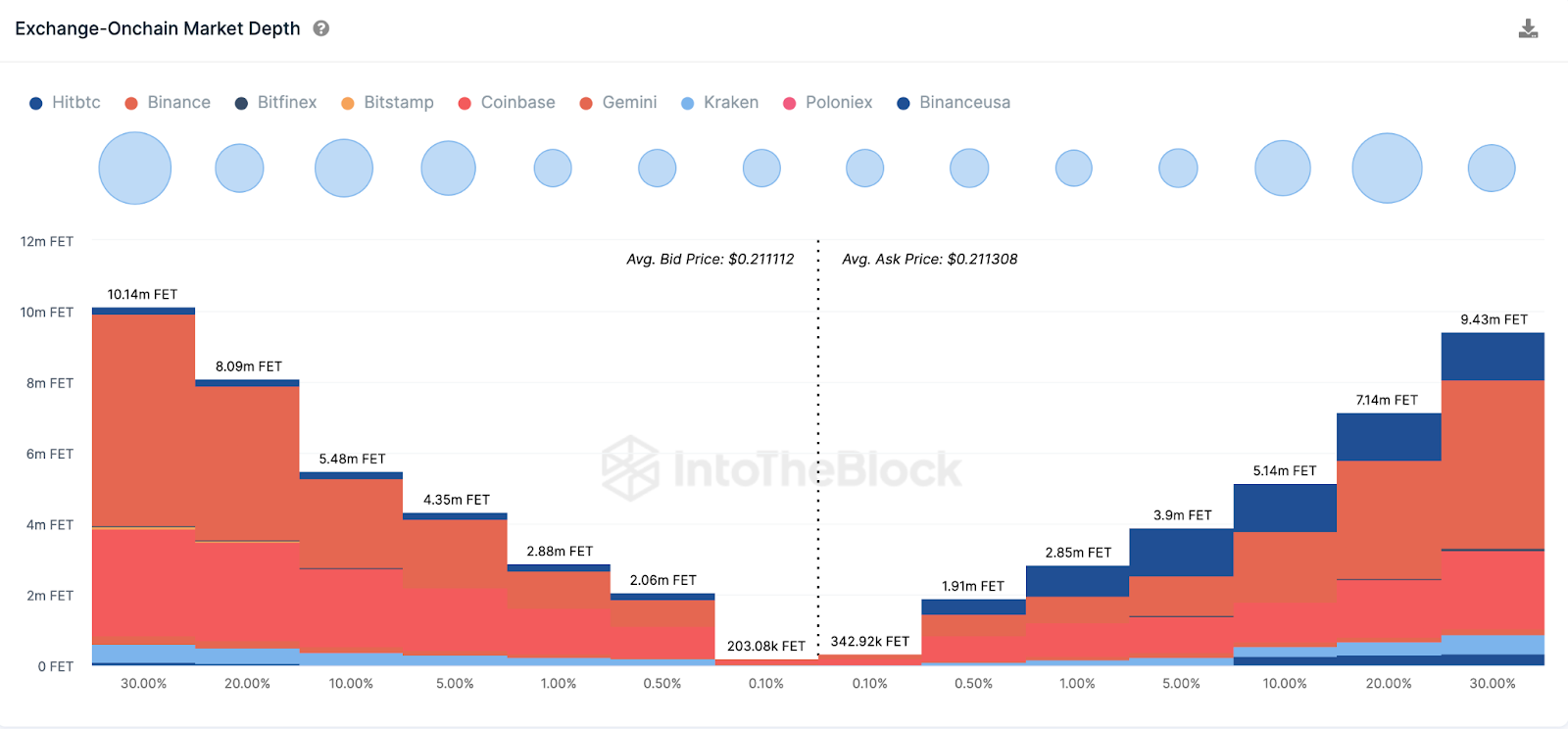Click the largest bubble above 30% bid
The width and height of the screenshot is (1568, 729).
coord(135,169)
